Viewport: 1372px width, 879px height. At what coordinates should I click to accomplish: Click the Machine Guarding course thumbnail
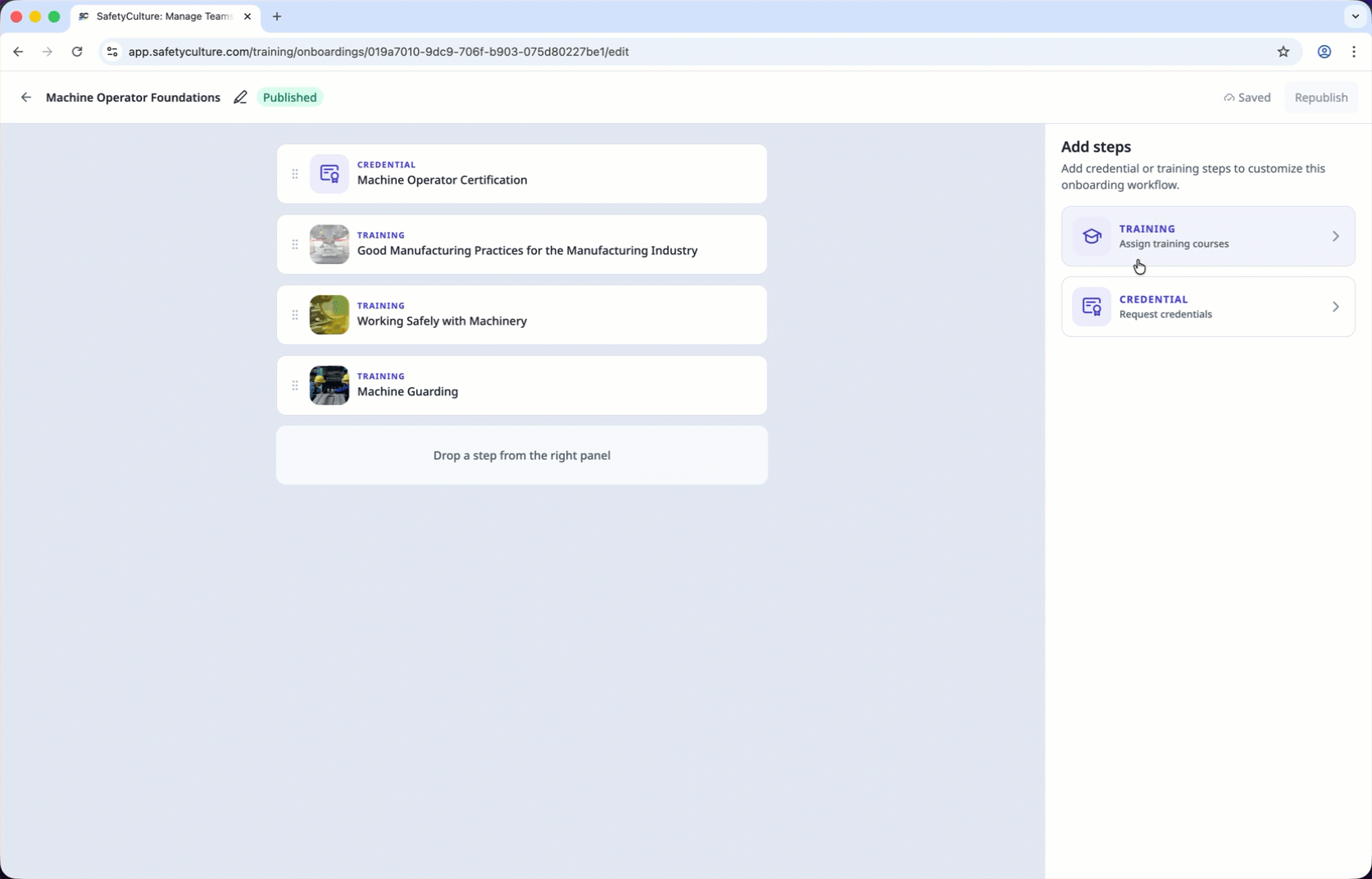pyautogui.click(x=329, y=385)
